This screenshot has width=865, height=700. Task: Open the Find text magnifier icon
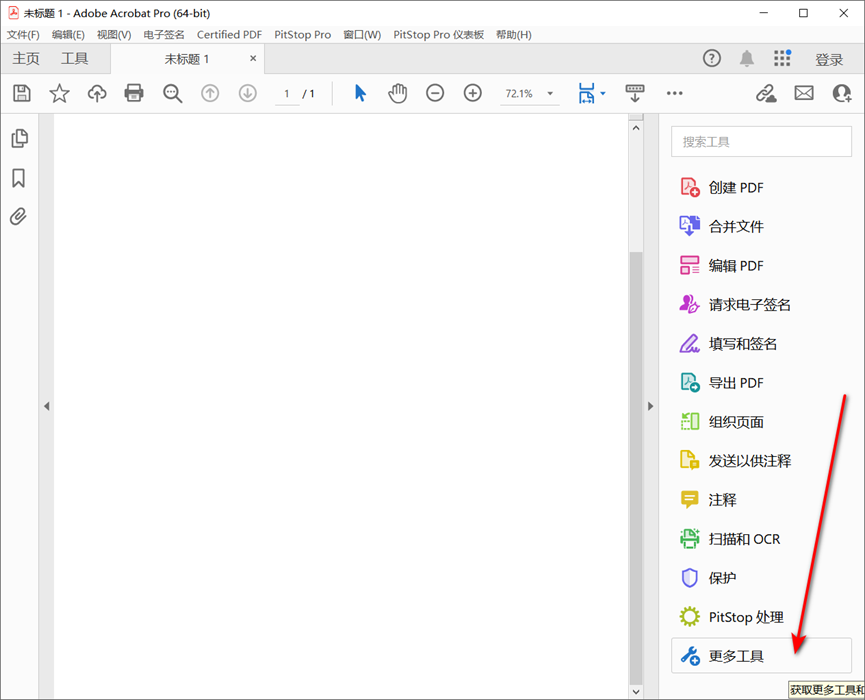(x=172, y=93)
